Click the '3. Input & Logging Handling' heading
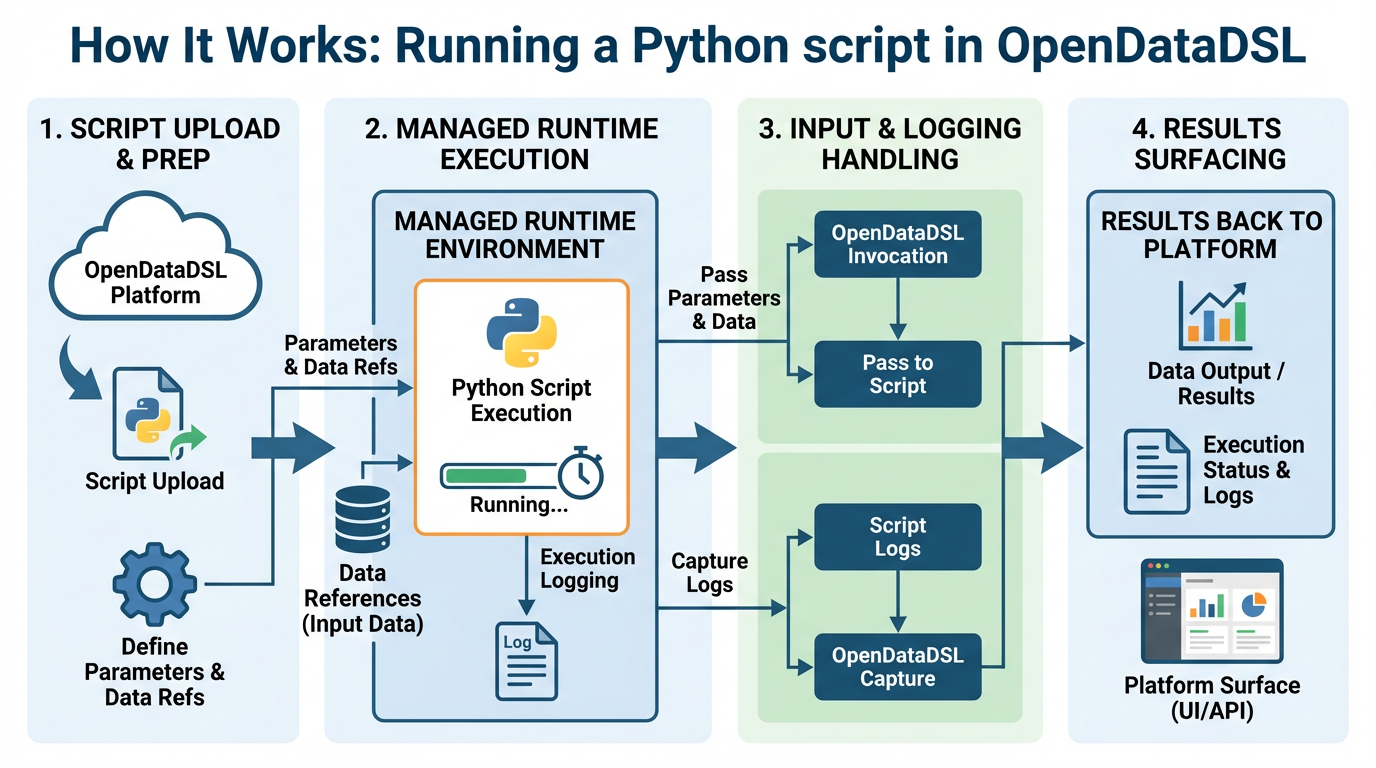The height and width of the screenshot is (768, 1376). point(889,144)
